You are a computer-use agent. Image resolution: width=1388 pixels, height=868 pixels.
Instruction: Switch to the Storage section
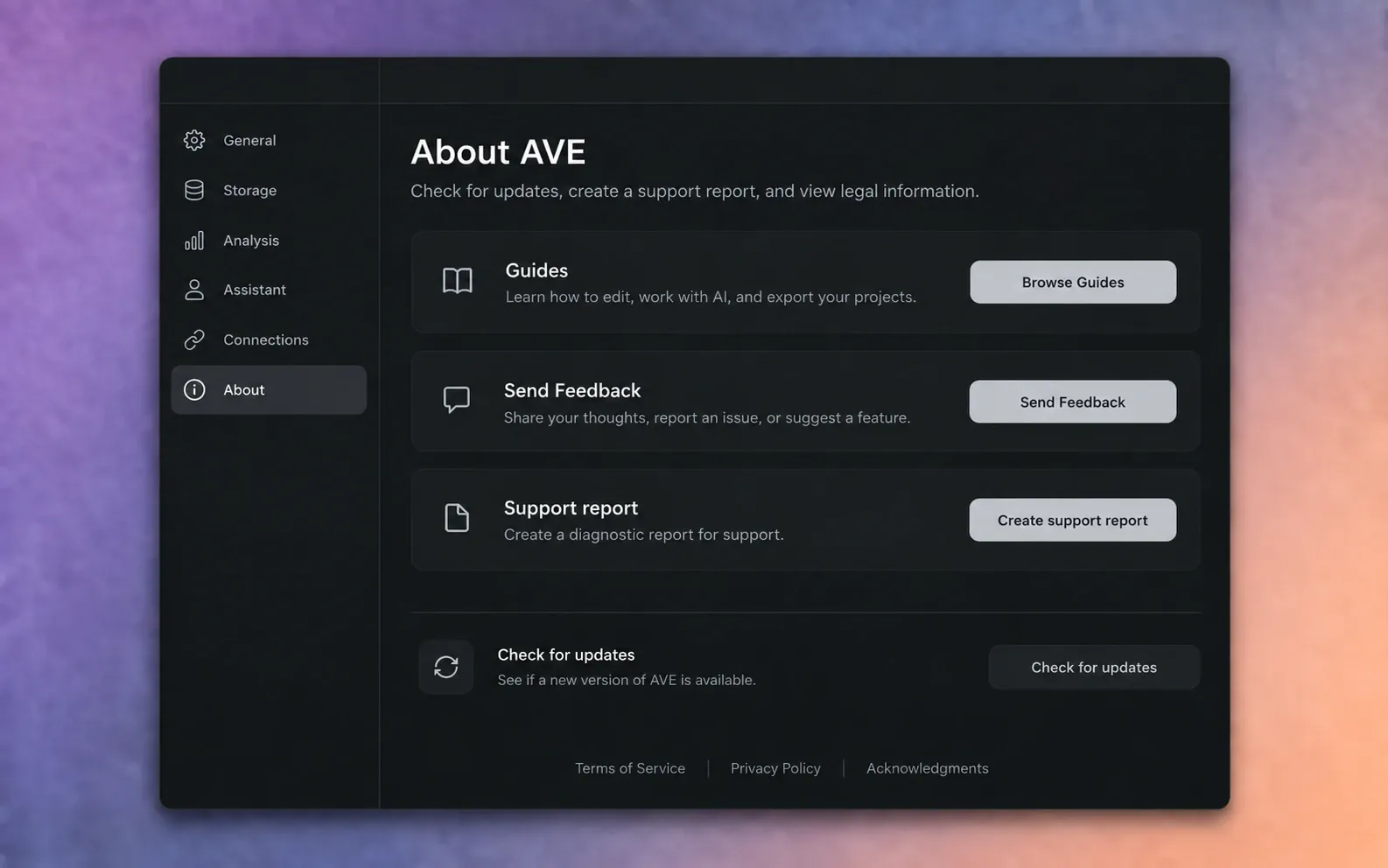[x=269, y=190]
